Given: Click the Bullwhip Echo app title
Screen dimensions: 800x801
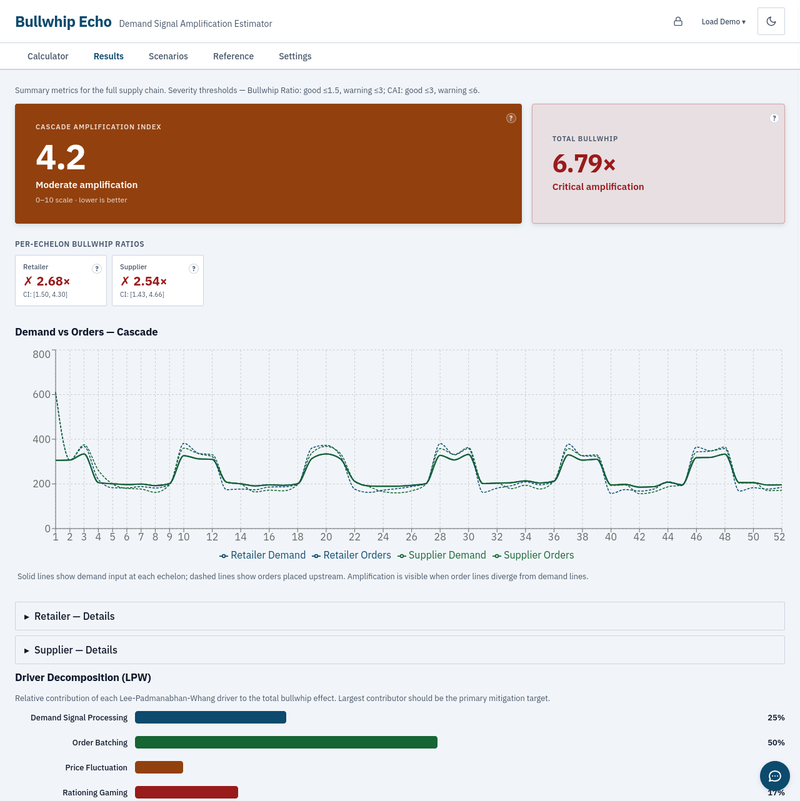Looking at the screenshot, I should click(63, 22).
